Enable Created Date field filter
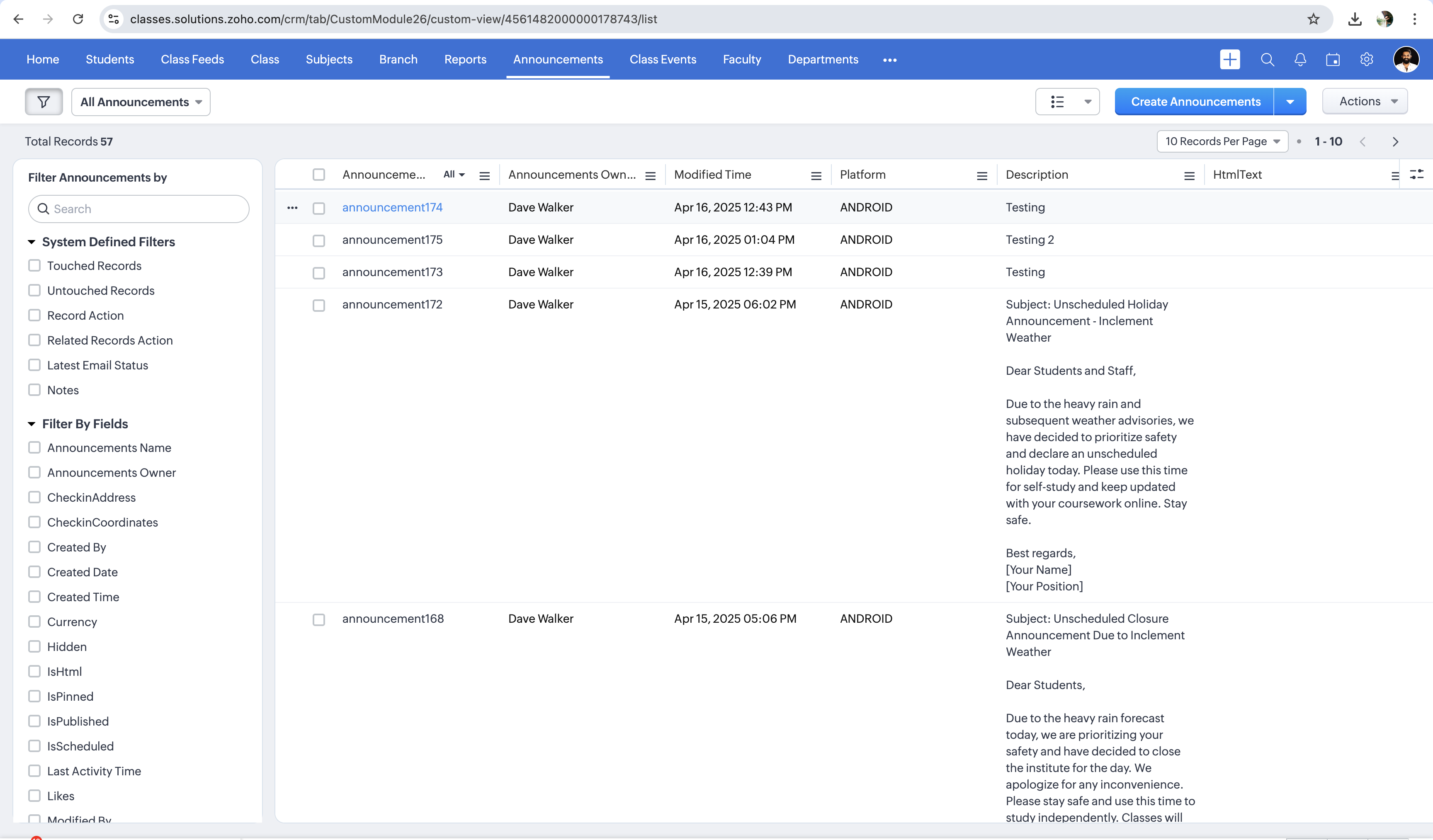This screenshot has height=840, width=1433. 35,572
